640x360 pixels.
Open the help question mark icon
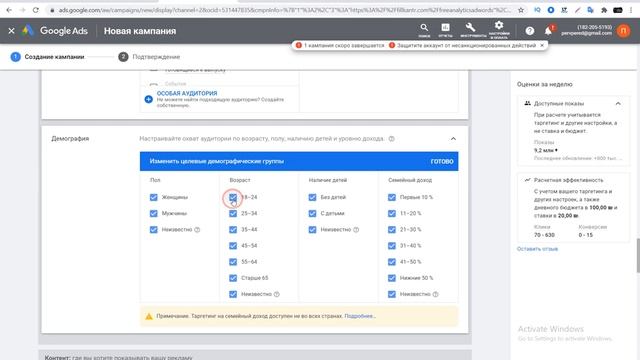(529, 31)
